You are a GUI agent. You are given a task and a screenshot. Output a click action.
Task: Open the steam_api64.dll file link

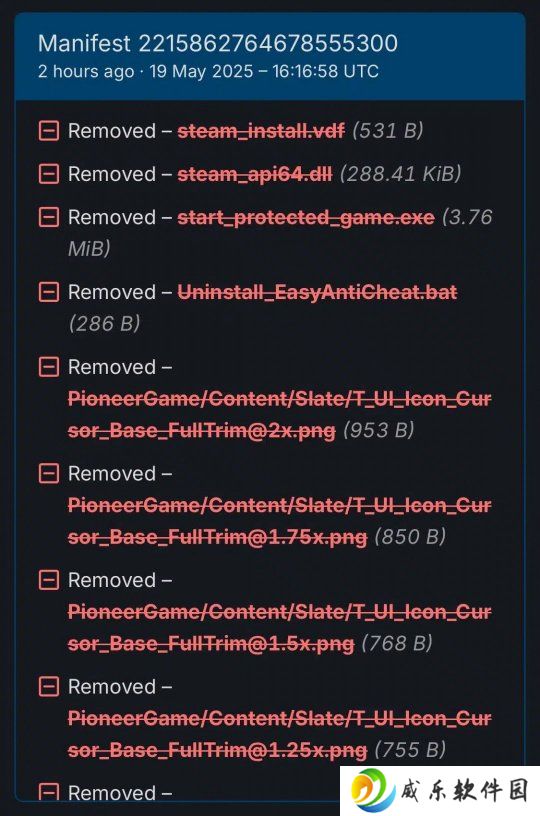tap(255, 174)
